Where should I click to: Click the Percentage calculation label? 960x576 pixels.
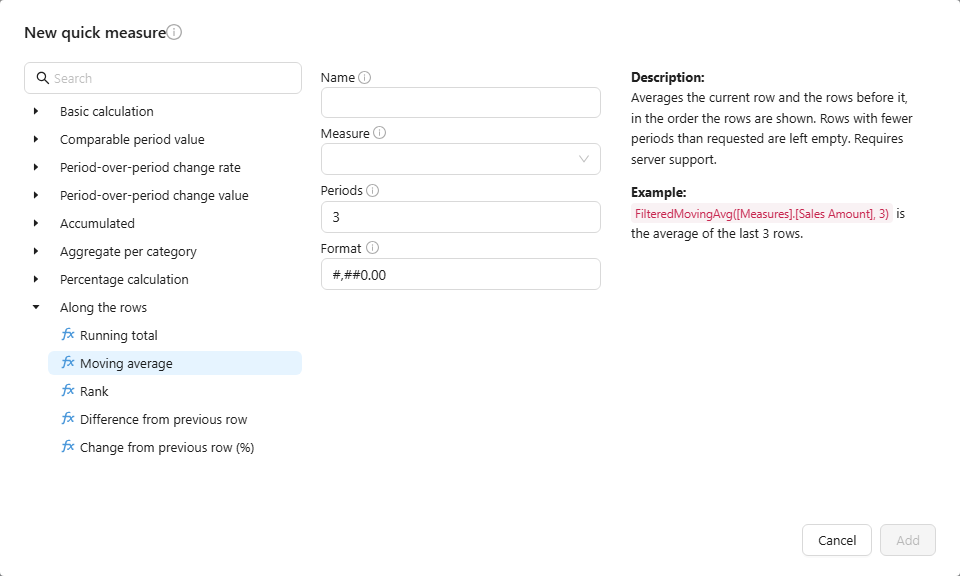(124, 279)
